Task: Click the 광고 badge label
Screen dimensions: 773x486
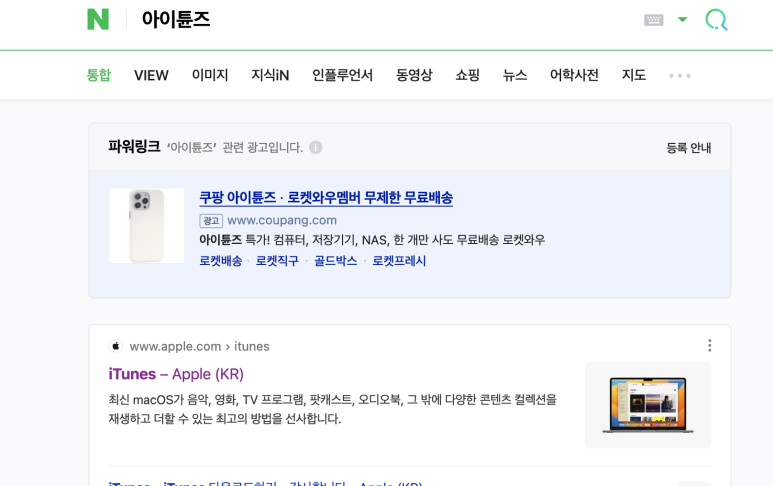Action: [211, 221]
